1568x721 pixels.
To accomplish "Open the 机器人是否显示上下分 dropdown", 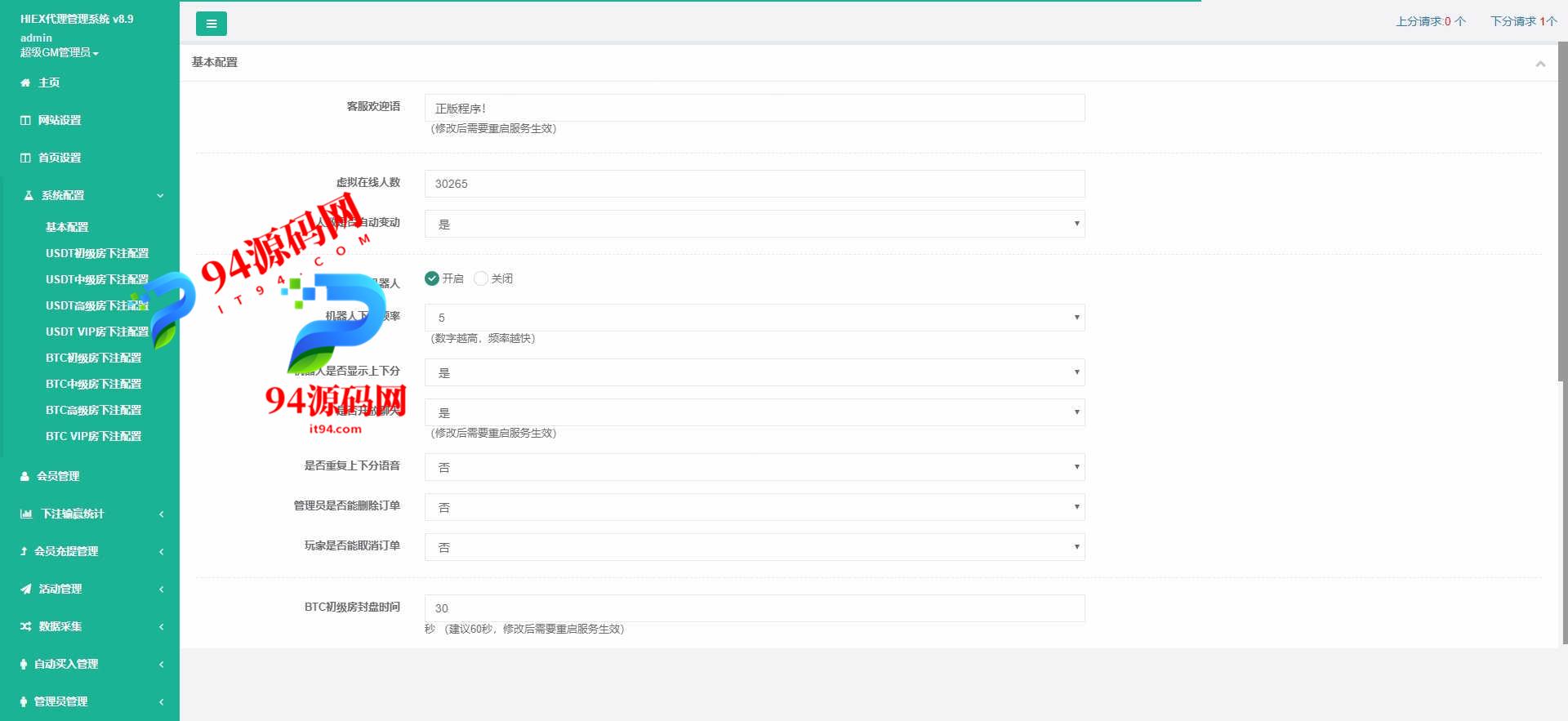I will tap(755, 372).
